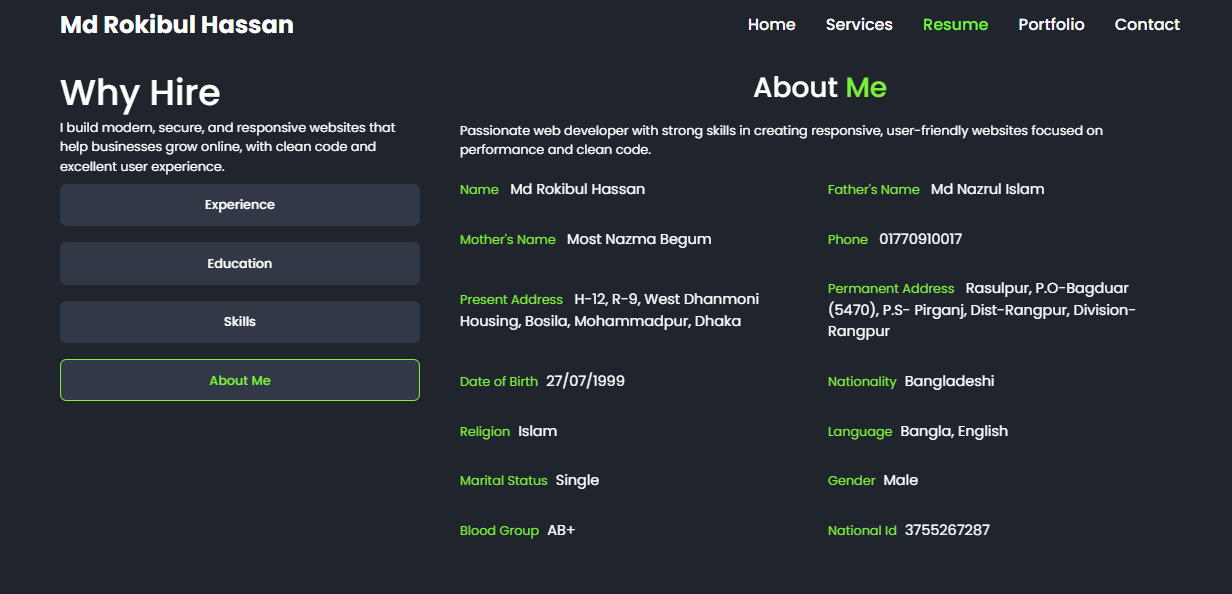Image resolution: width=1232 pixels, height=594 pixels.
Task: Click the highlighted About Me button
Action: pos(239,380)
